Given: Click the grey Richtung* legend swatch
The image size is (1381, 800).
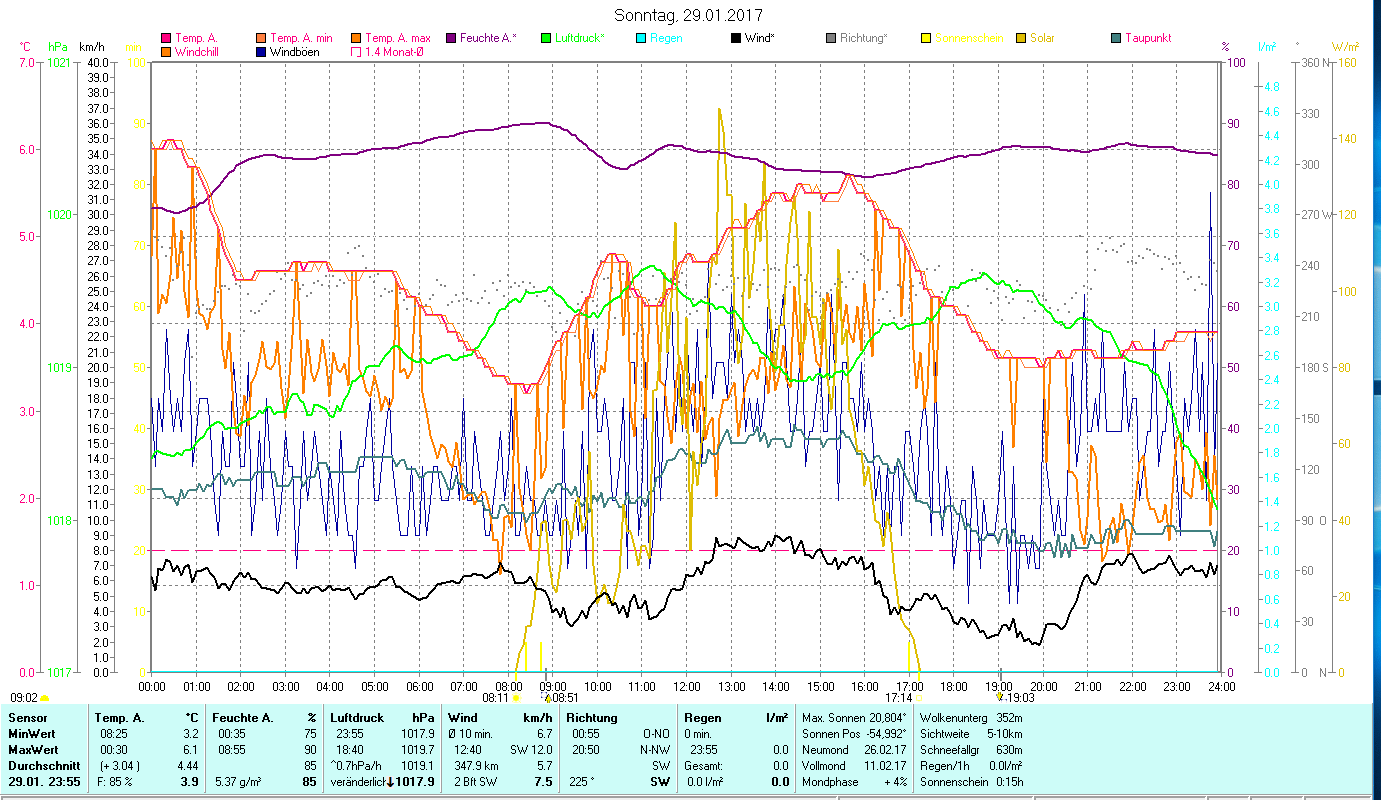Looking at the screenshot, I should point(830,39).
